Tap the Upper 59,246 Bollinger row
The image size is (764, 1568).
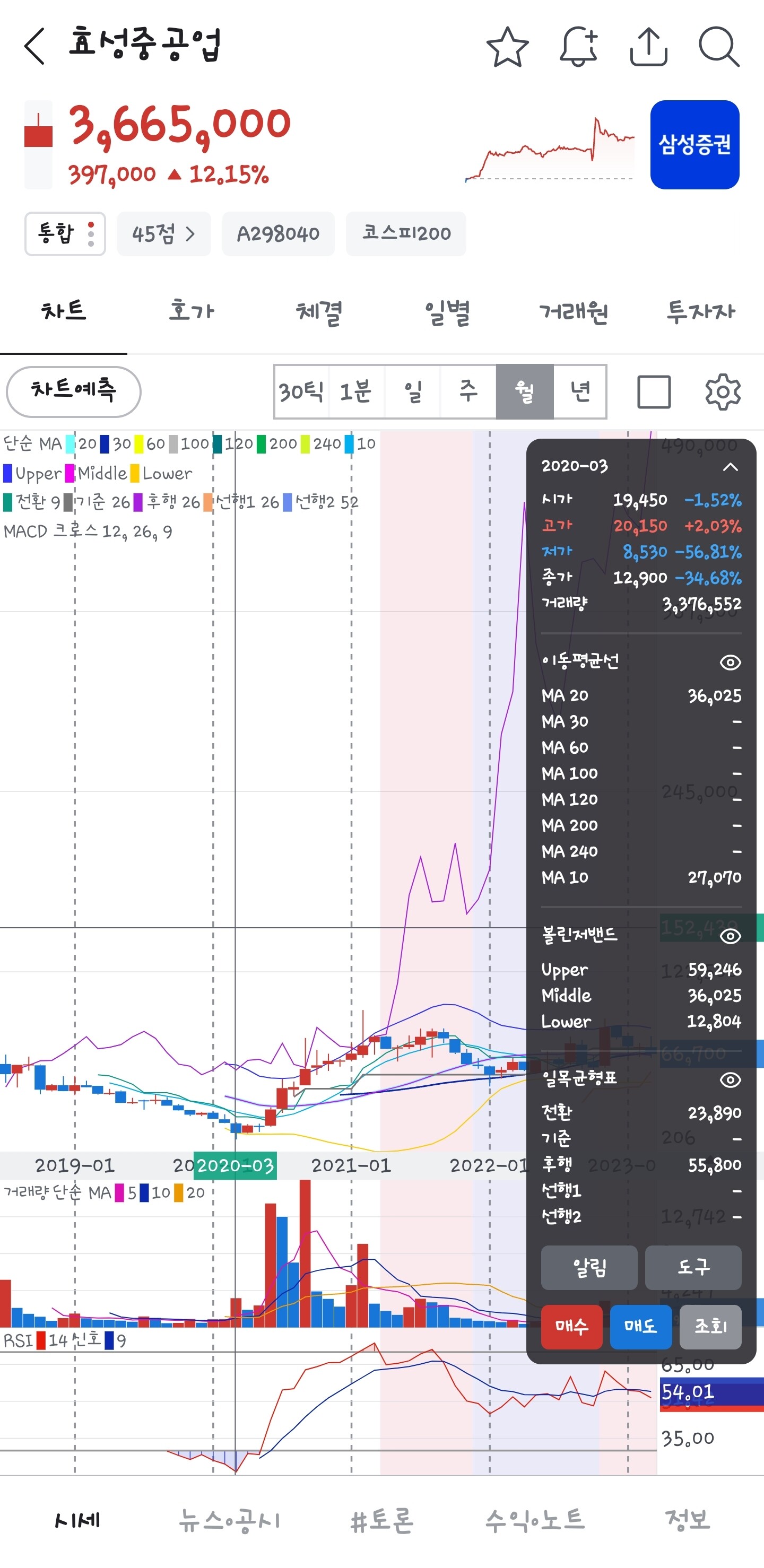coord(641,970)
